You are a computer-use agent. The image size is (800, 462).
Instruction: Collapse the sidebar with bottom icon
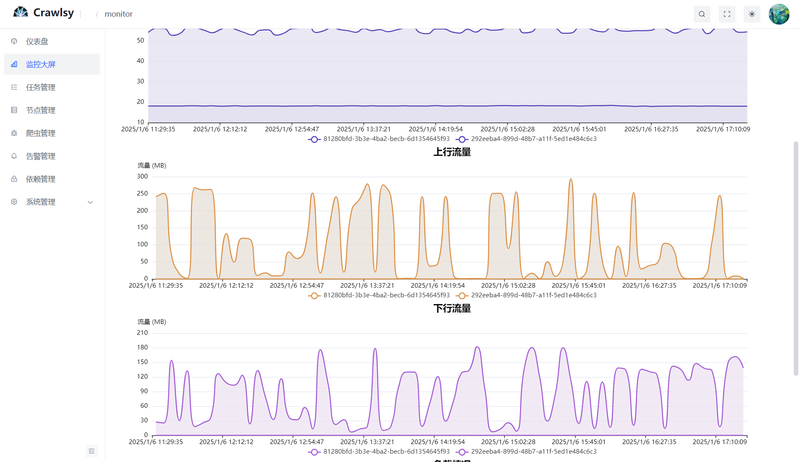click(91, 451)
